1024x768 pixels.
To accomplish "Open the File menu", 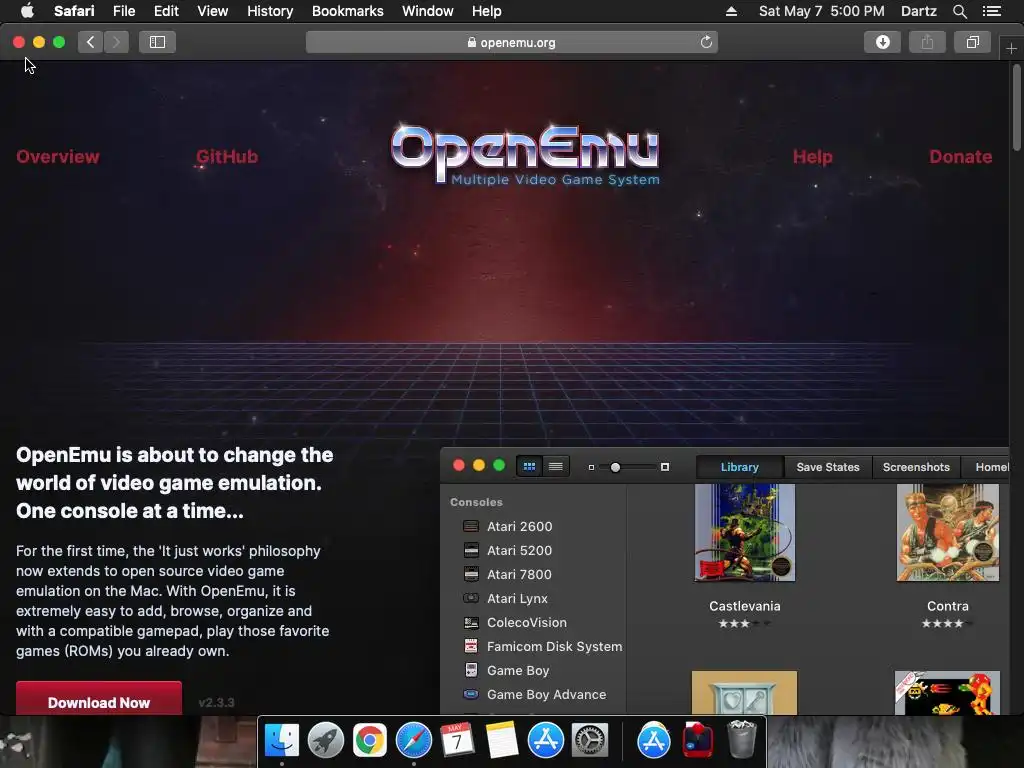I will (123, 11).
